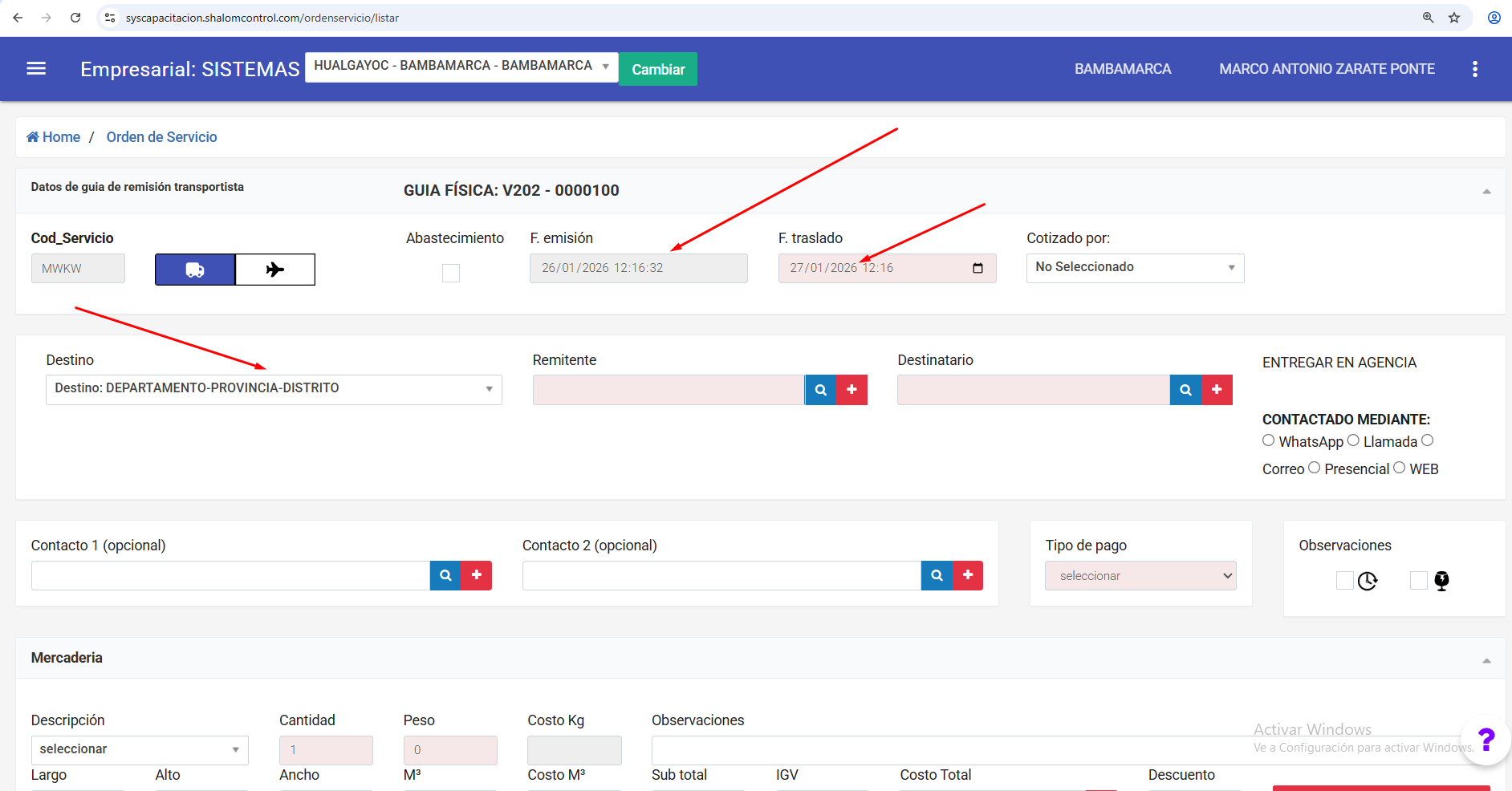Screen dimensions: 1512x791
Task: Add a new Remitente with plus button
Action: click(x=852, y=390)
